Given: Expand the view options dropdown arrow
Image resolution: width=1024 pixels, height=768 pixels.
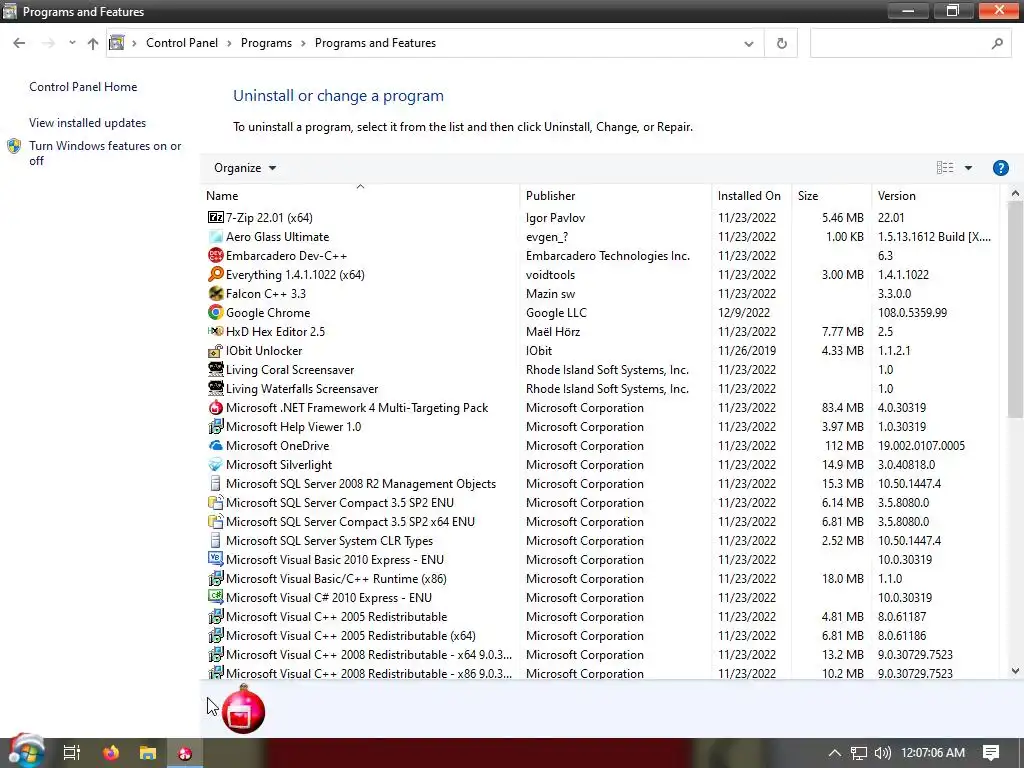Looking at the screenshot, I should (968, 168).
